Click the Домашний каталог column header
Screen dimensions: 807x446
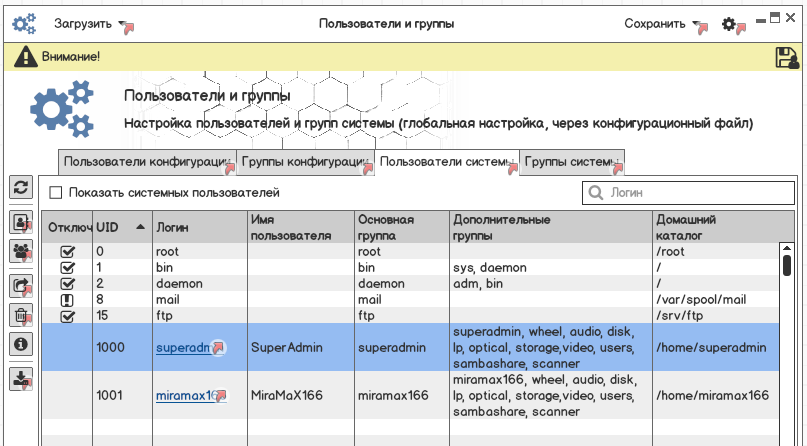[x=723, y=227]
